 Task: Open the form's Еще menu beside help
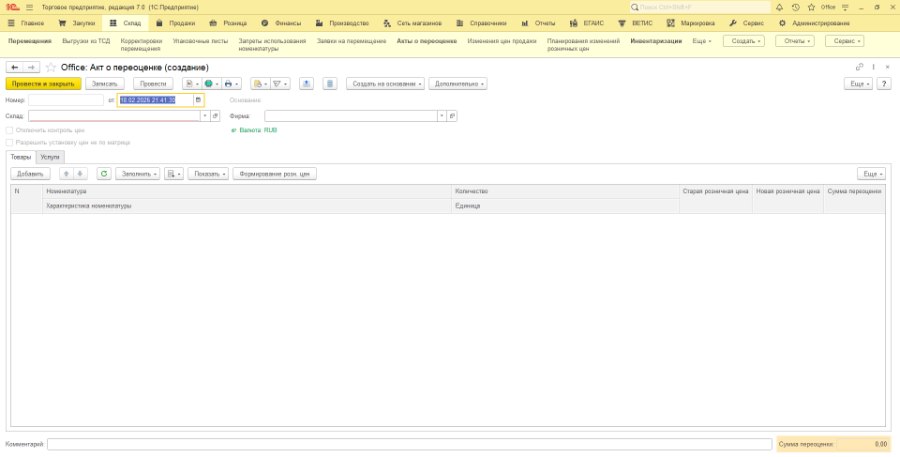[858, 84]
